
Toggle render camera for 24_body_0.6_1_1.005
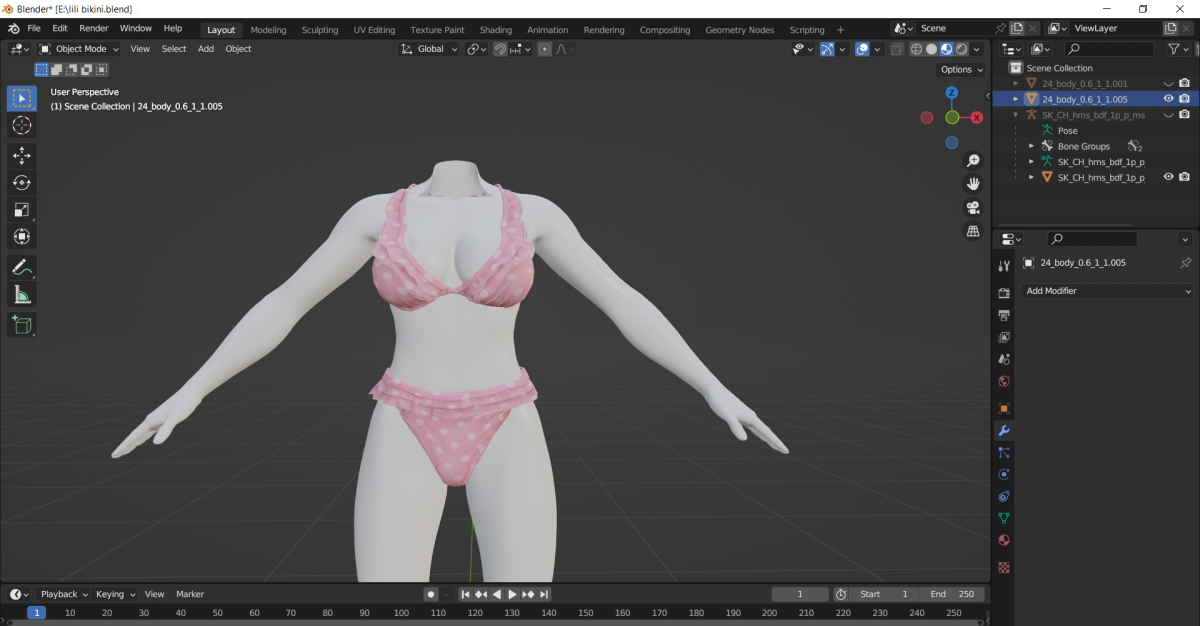coord(1184,99)
